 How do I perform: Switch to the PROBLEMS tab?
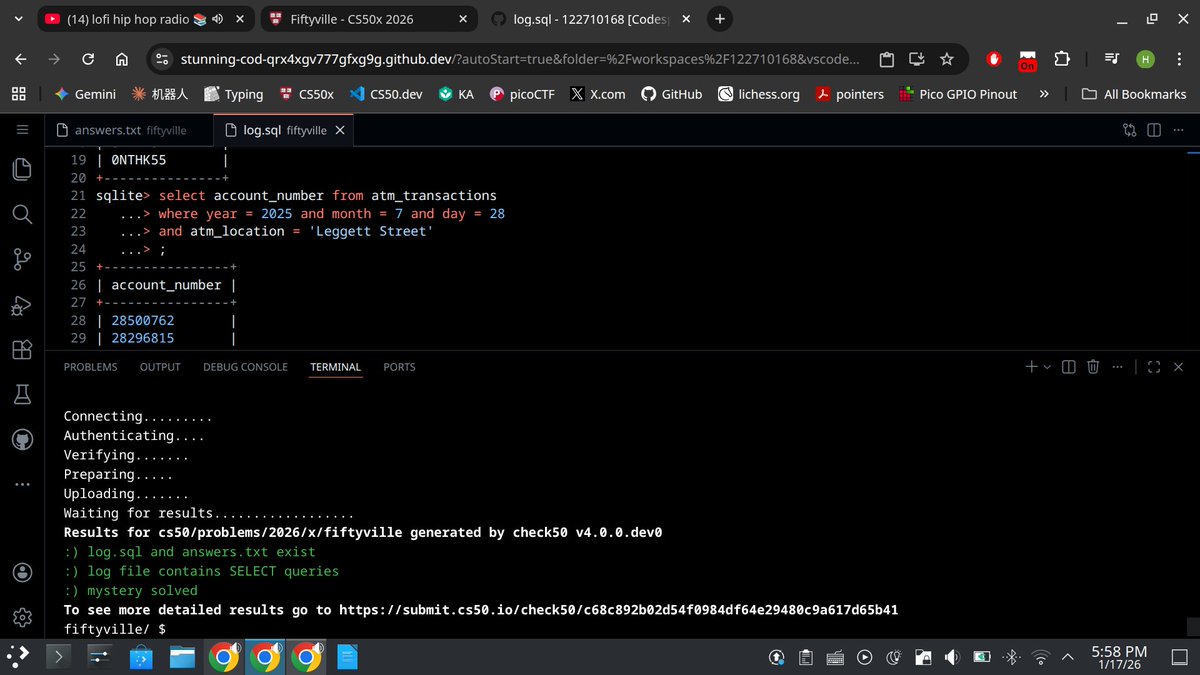click(90, 367)
